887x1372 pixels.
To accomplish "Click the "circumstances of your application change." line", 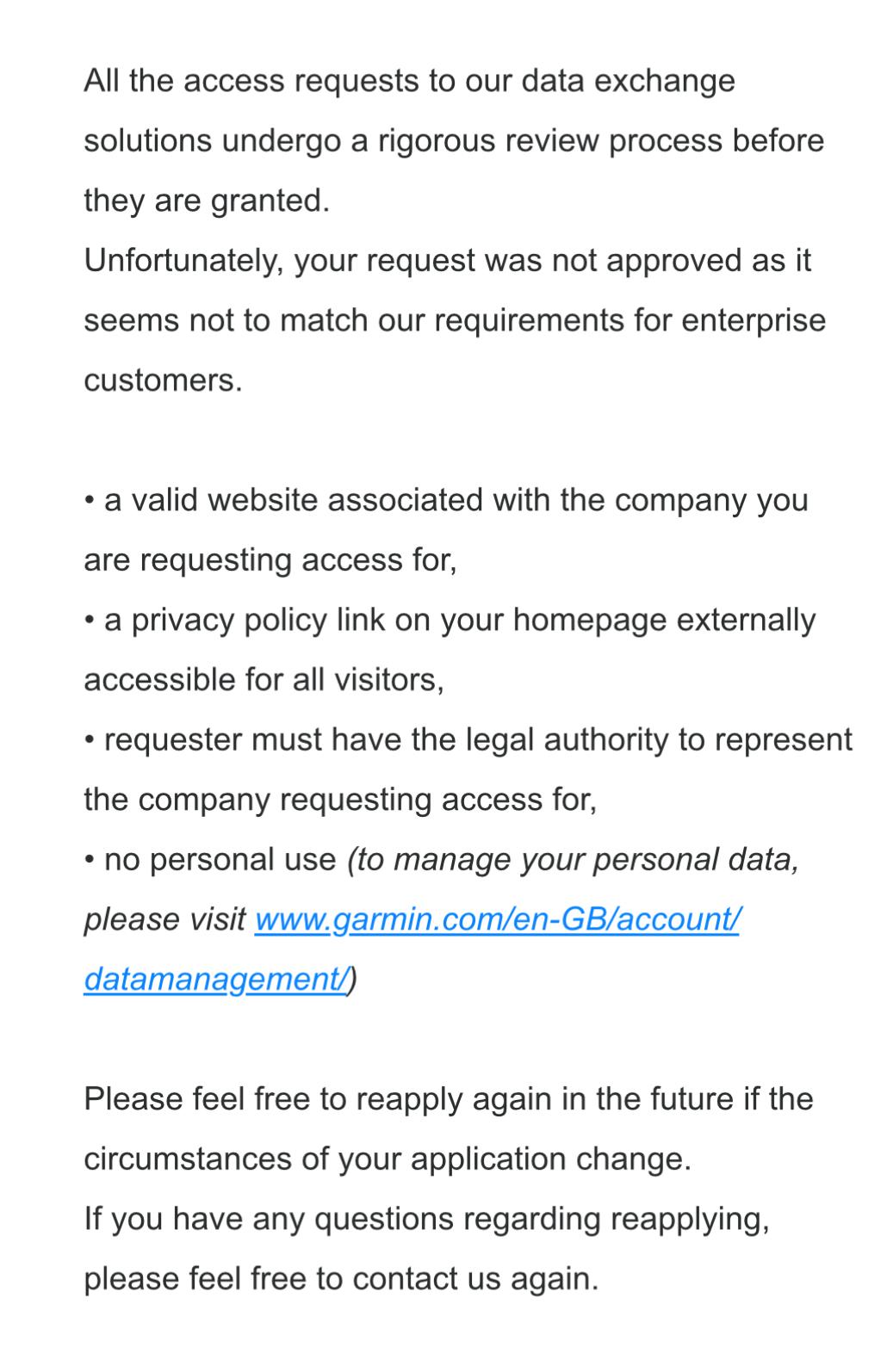I will [x=387, y=1159].
